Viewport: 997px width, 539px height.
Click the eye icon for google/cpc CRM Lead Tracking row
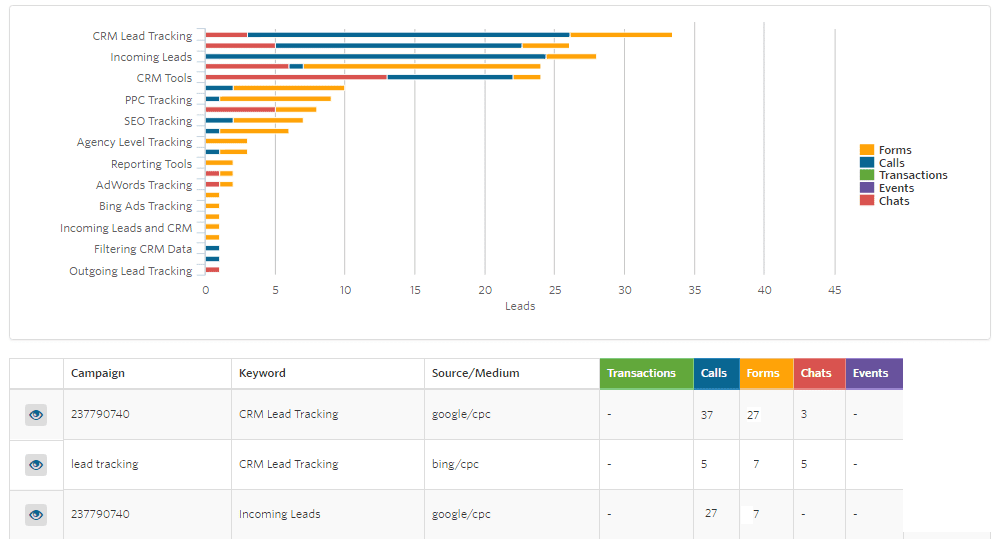(36, 415)
